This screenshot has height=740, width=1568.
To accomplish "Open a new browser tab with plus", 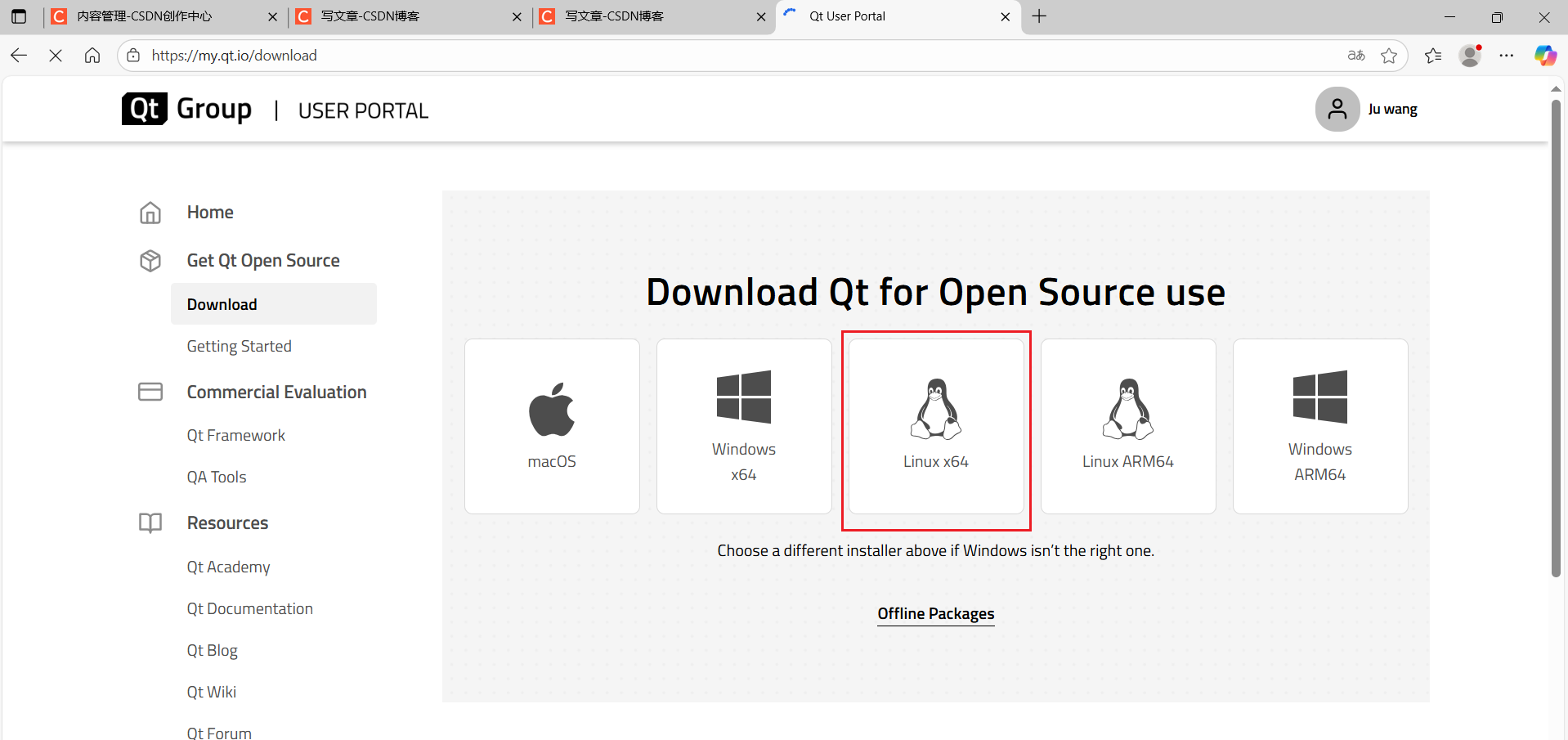I will click(1039, 16).
